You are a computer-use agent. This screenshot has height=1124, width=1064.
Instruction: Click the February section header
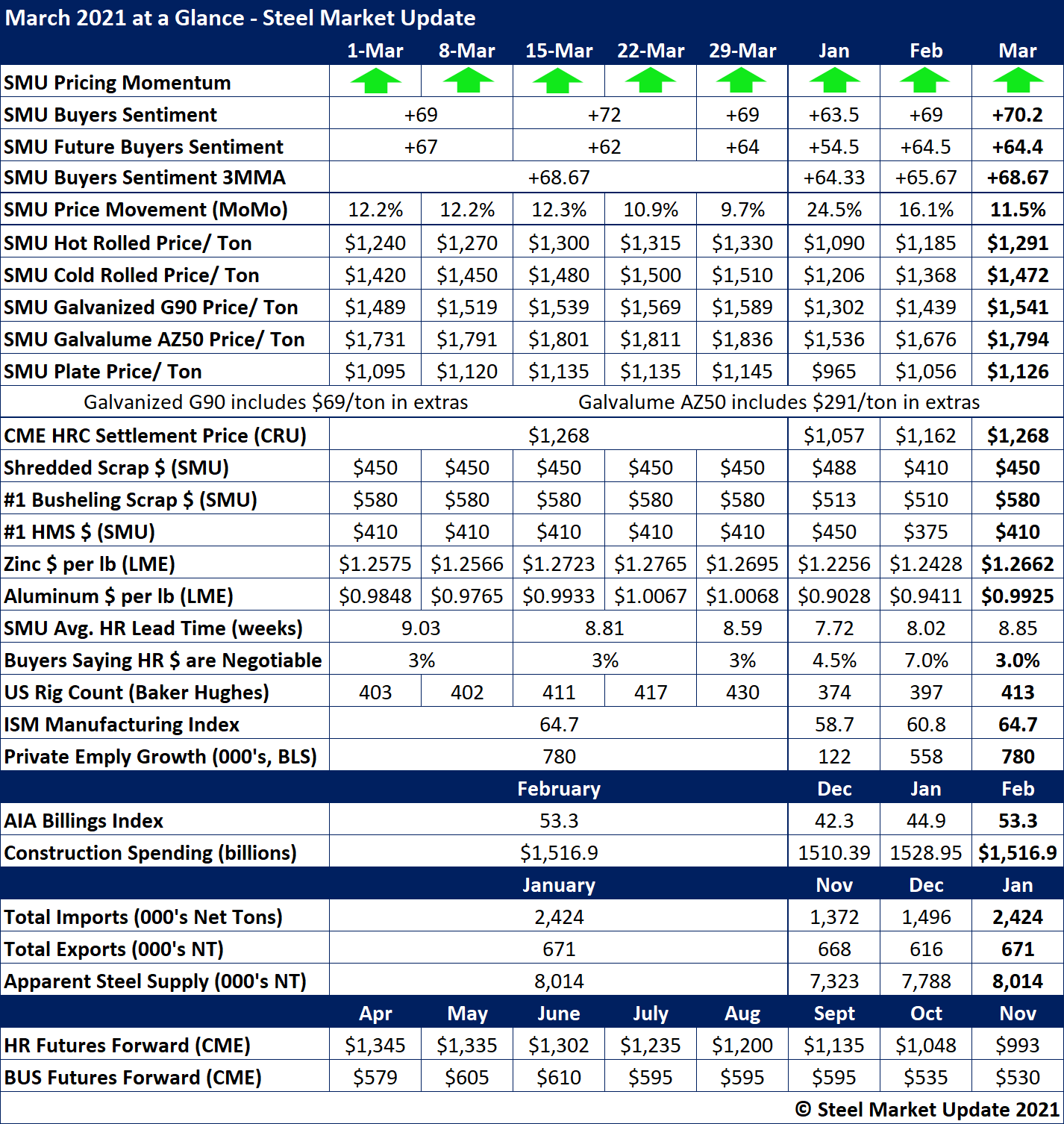point(559,789)
